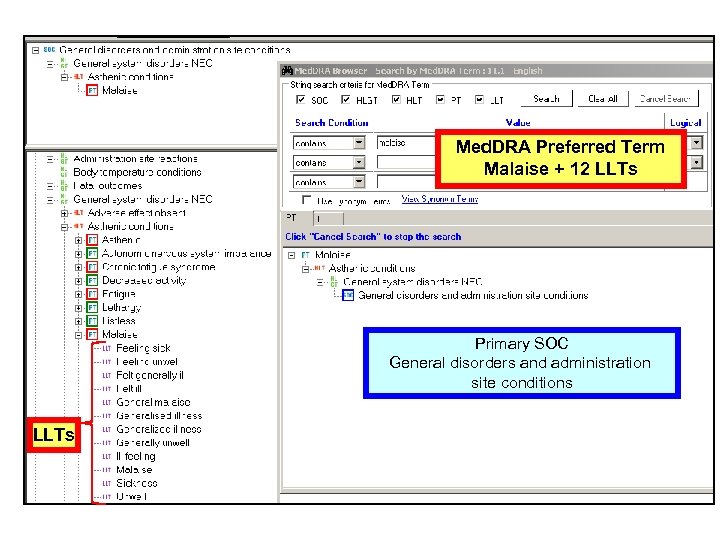
Task: Open the second 'contains' condition dropdown
Action: coord(359,162)
